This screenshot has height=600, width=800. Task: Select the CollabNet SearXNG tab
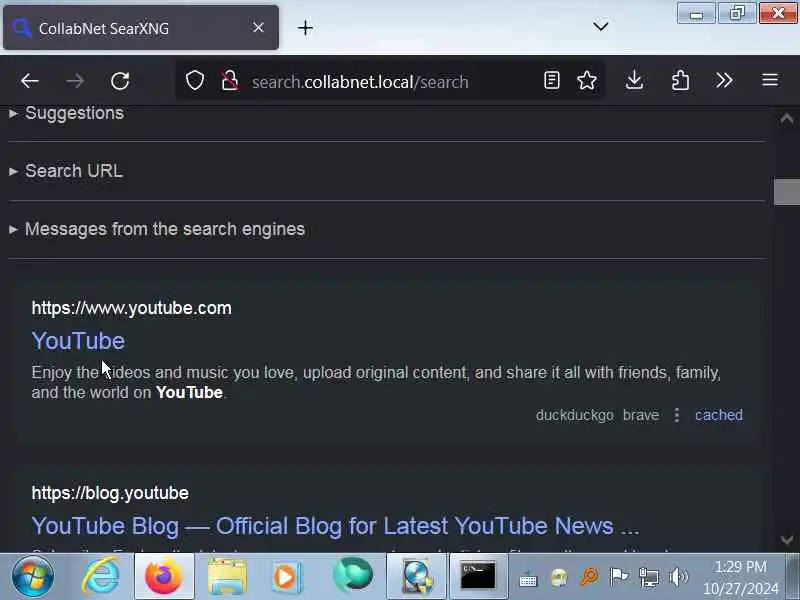click(141, 28)
